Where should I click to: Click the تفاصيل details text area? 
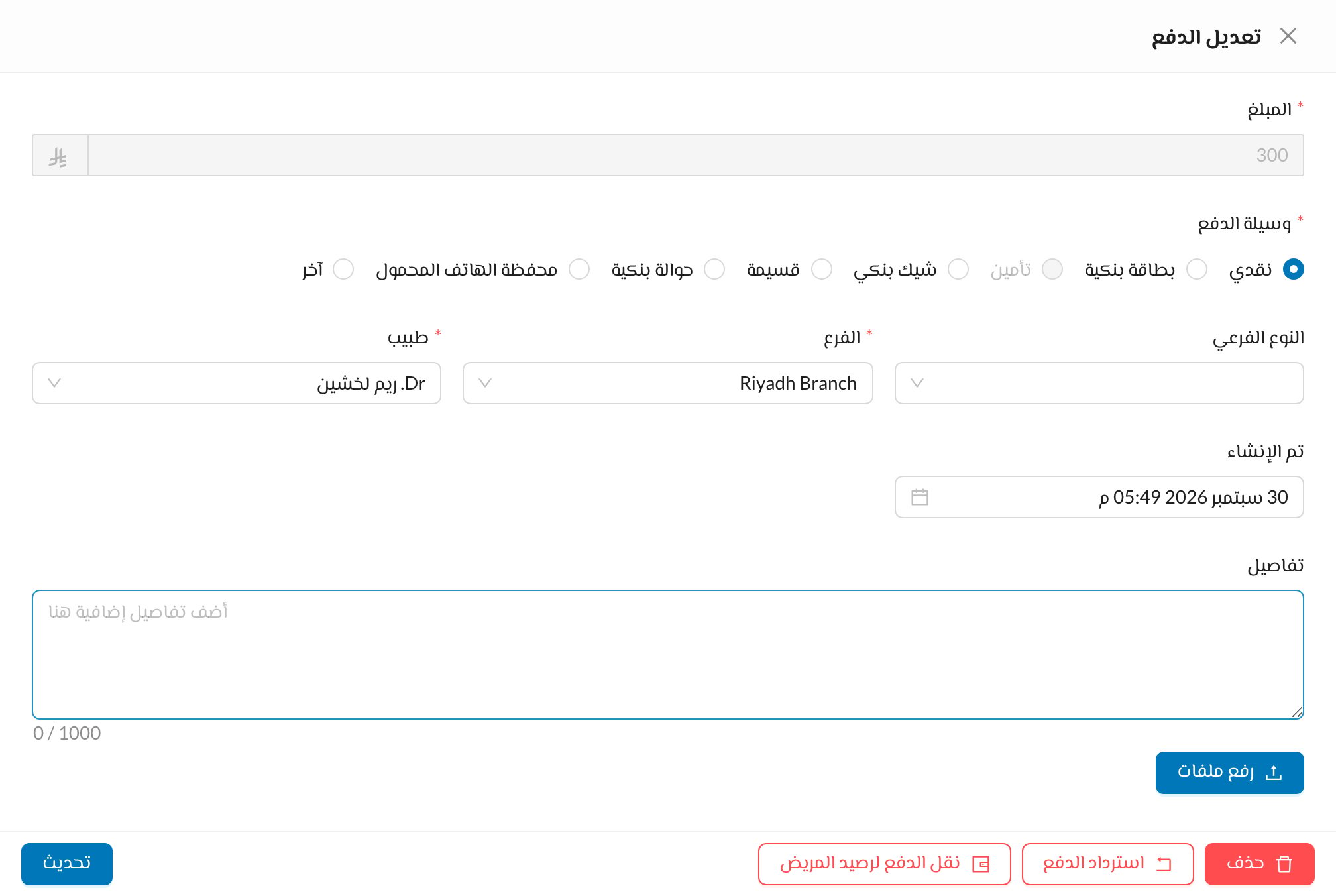[x=667, y=655]
